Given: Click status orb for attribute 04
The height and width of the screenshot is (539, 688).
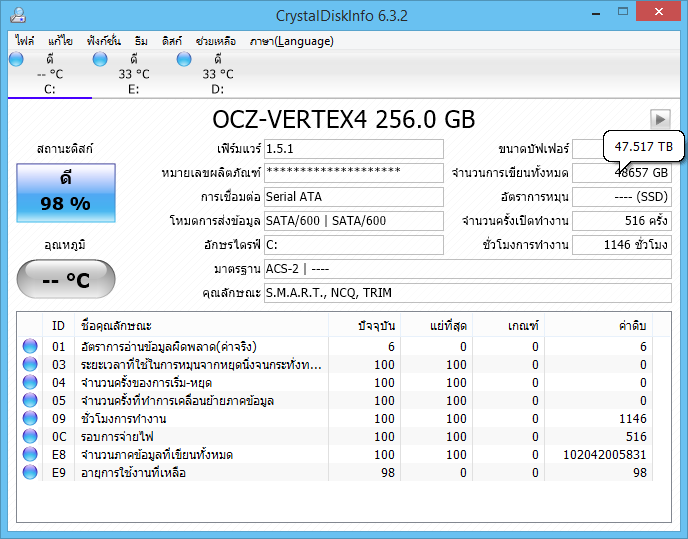Looking at the screenshot, I should click(x=30, y=382).
